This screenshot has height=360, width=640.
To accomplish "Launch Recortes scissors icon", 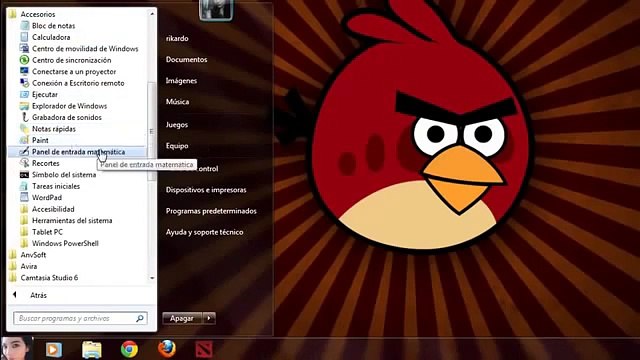I will 24,163.
